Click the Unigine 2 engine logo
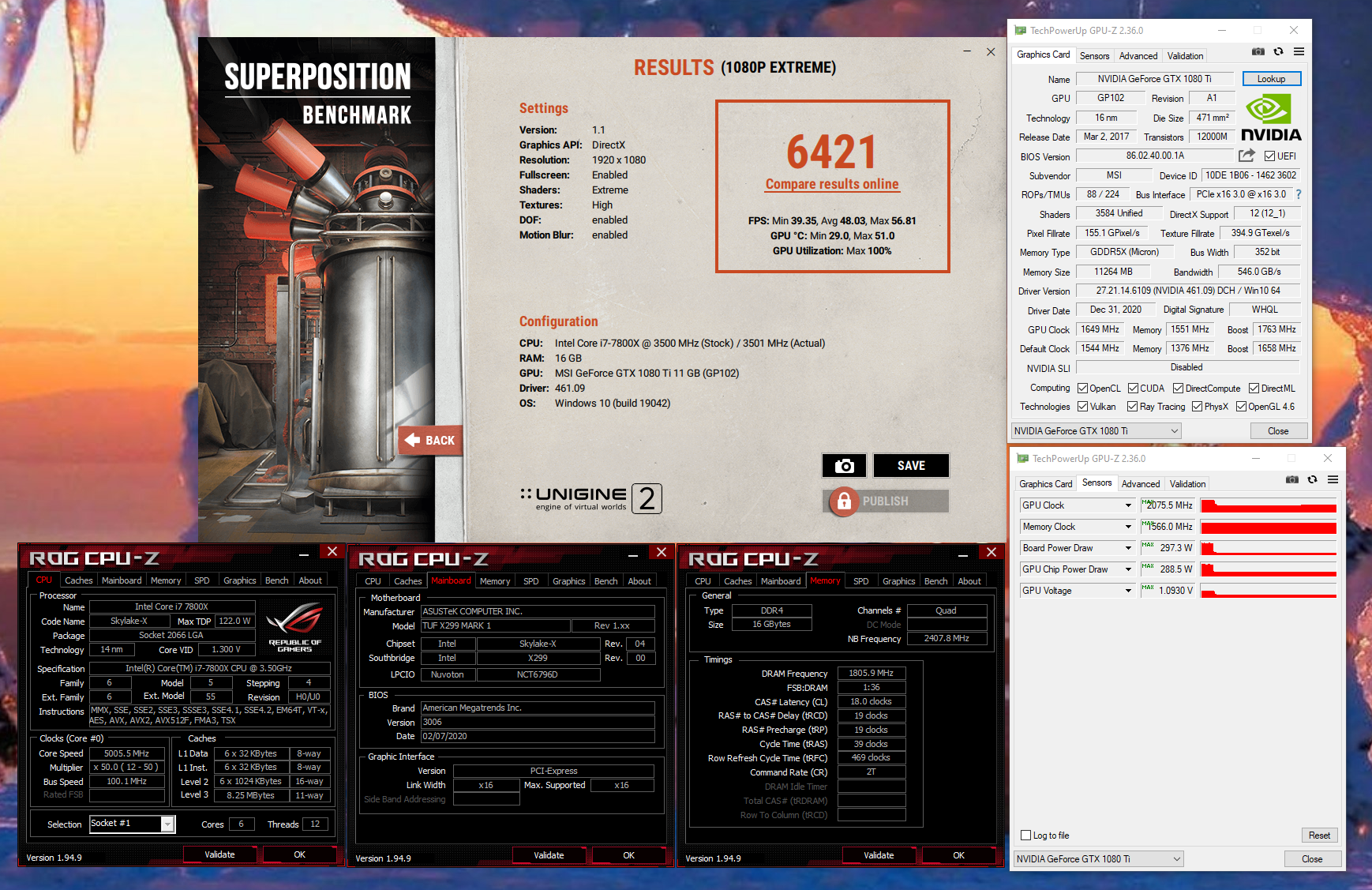The height and width of the screenshot is (890, 1372). pos(590,498)
